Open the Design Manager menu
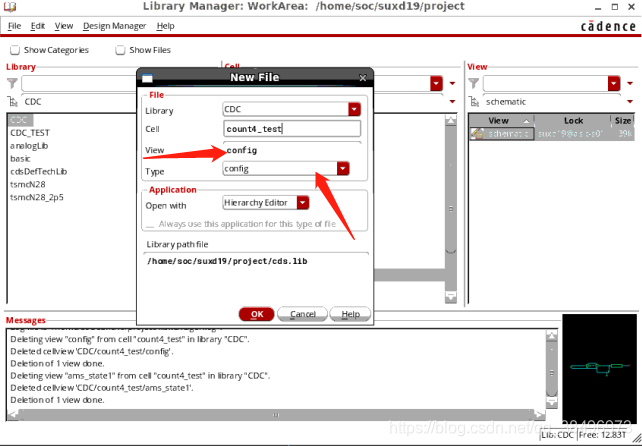This screenshot has height=446, width=642. pyautogui.click(x=113, y=25)
